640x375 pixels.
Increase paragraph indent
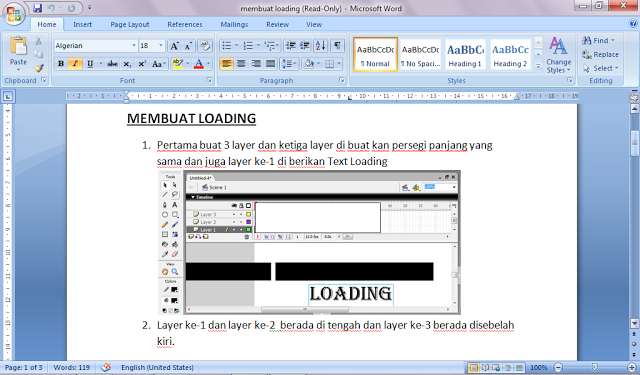[x=305, y=46]
